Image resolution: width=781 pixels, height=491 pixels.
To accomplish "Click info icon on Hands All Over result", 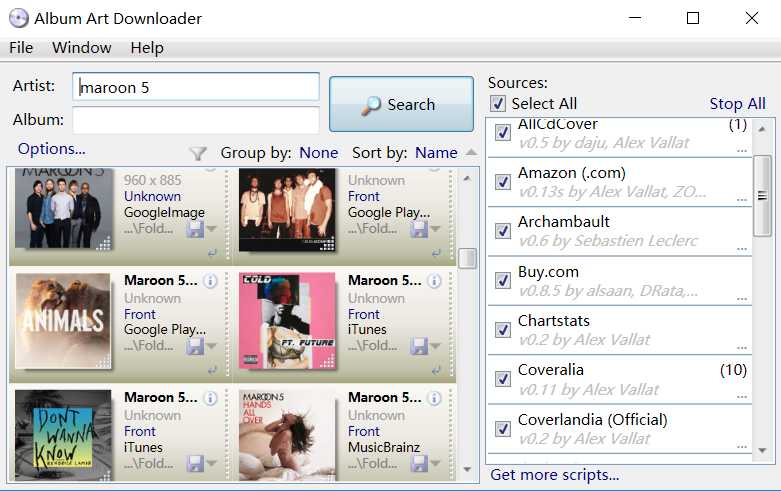I will point(434,398).
